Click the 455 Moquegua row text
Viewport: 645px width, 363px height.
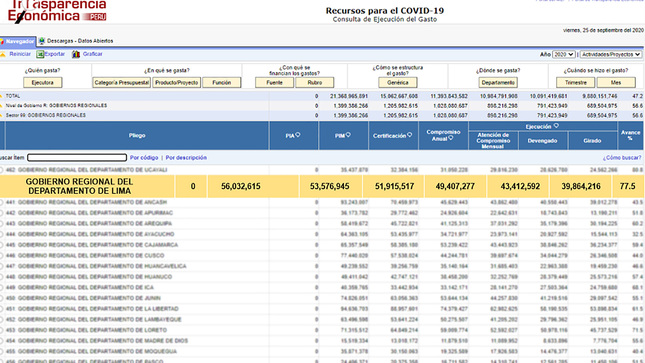[91, 351]
